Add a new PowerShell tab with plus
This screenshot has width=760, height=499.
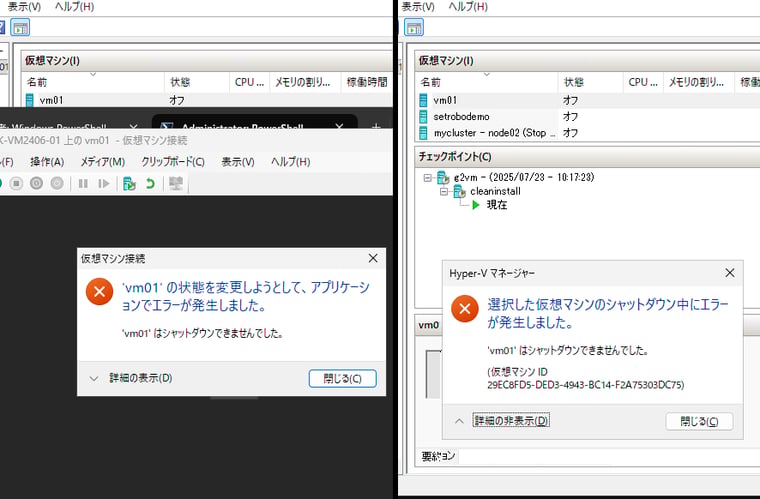click(376, 126)
